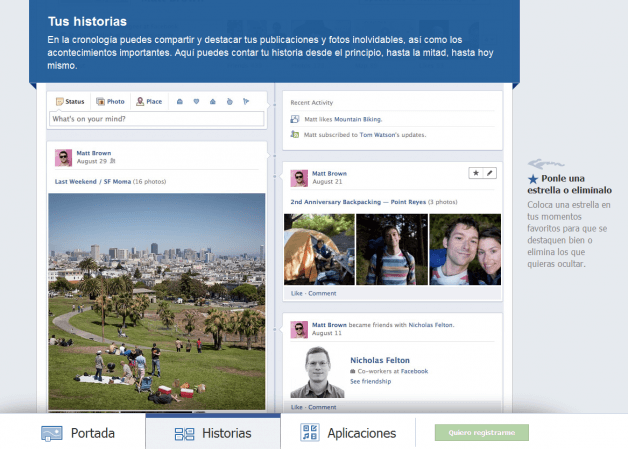Open the orange tent camping photo
The width and height of the screenshot is (628, 449).
pyautogui.click(x=319, y=250)
